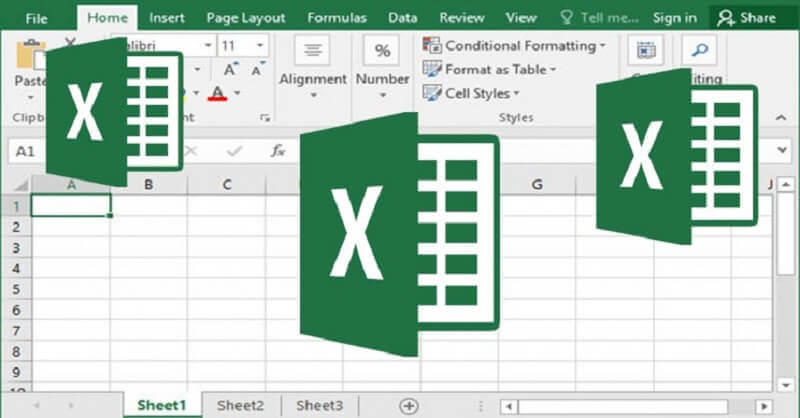The width and height of the screenshot is (800, 418).
Task: Click the Cell Styles icon
Action: pyautogui.click(x=432, y=93)
